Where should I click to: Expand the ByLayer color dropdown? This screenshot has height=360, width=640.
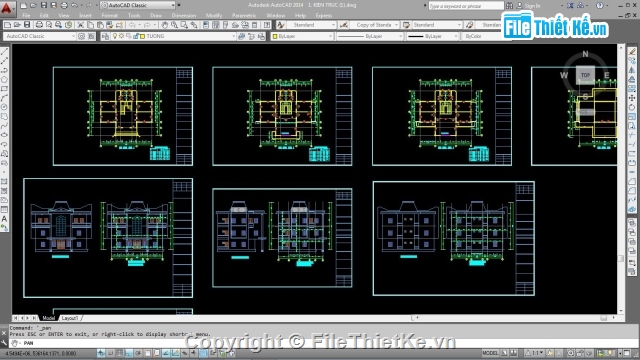coord(302,36)
